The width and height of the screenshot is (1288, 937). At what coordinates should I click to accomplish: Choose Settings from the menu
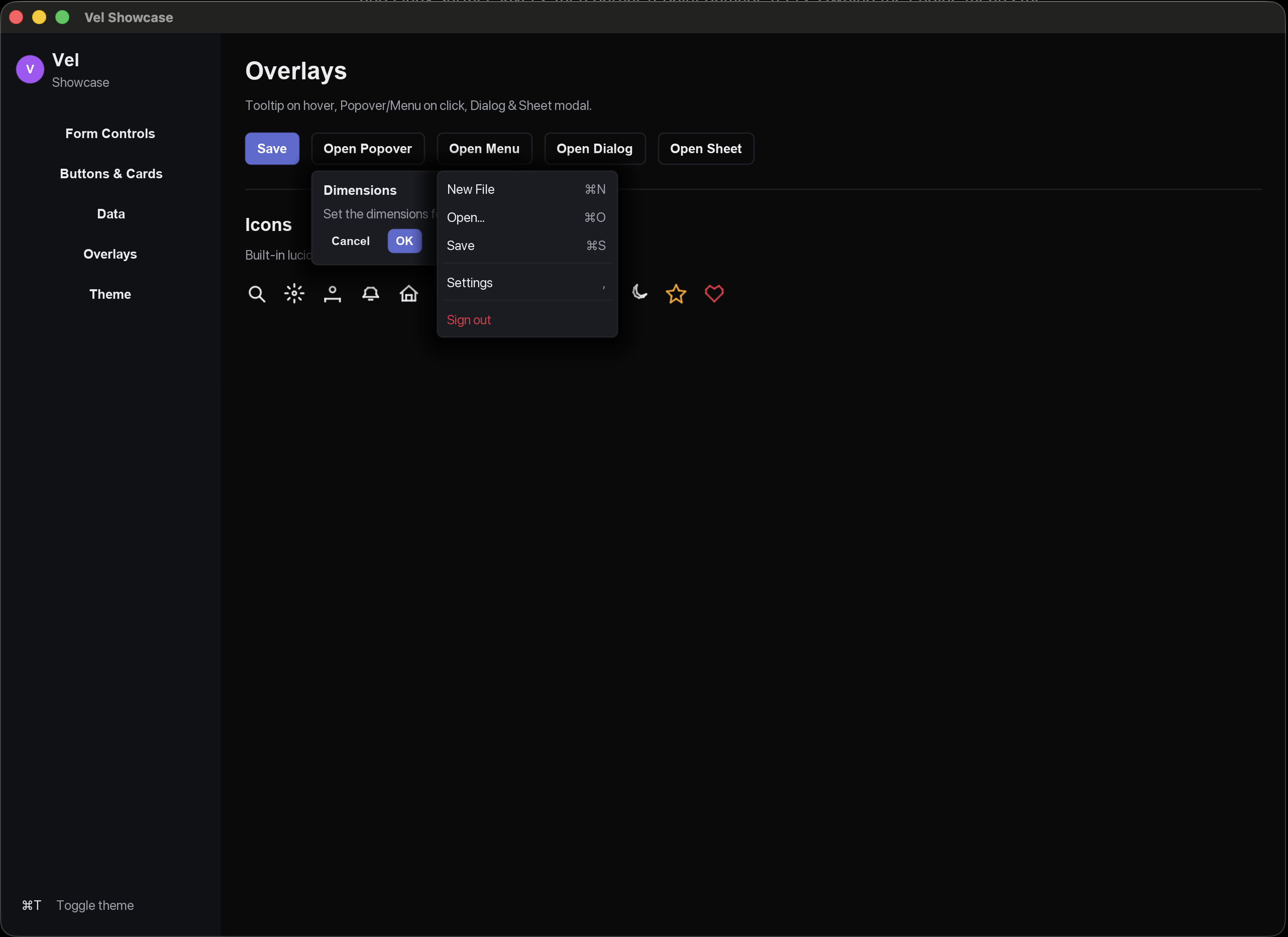[526, 283]
